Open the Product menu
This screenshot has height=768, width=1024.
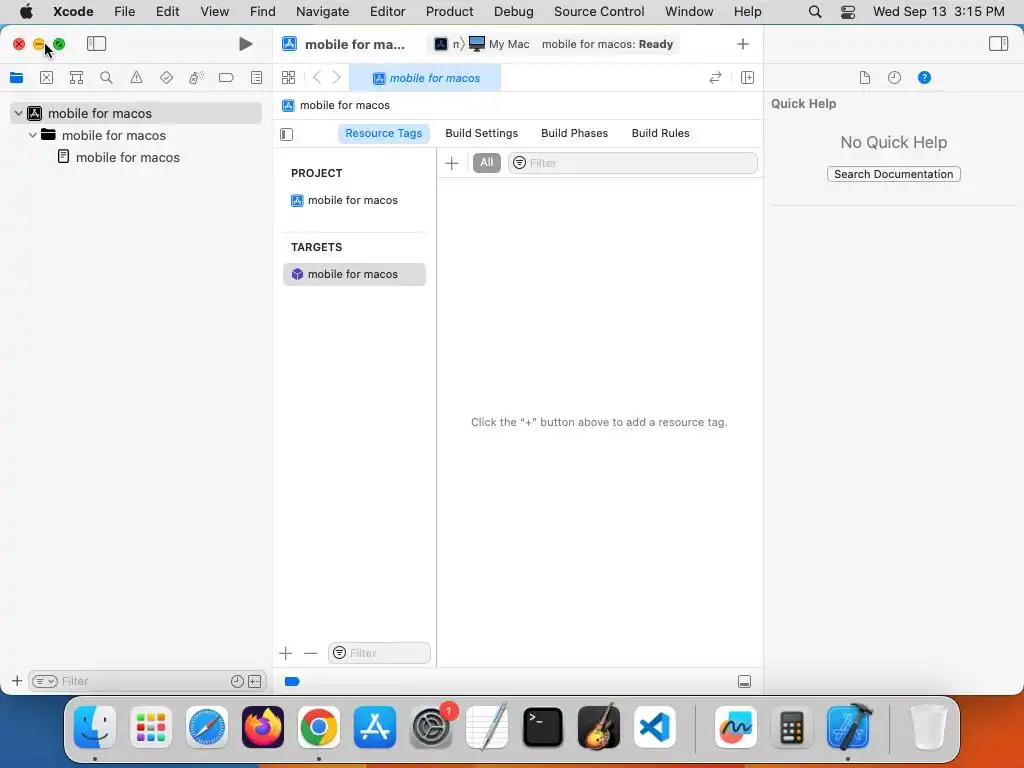tap(449, 11)
